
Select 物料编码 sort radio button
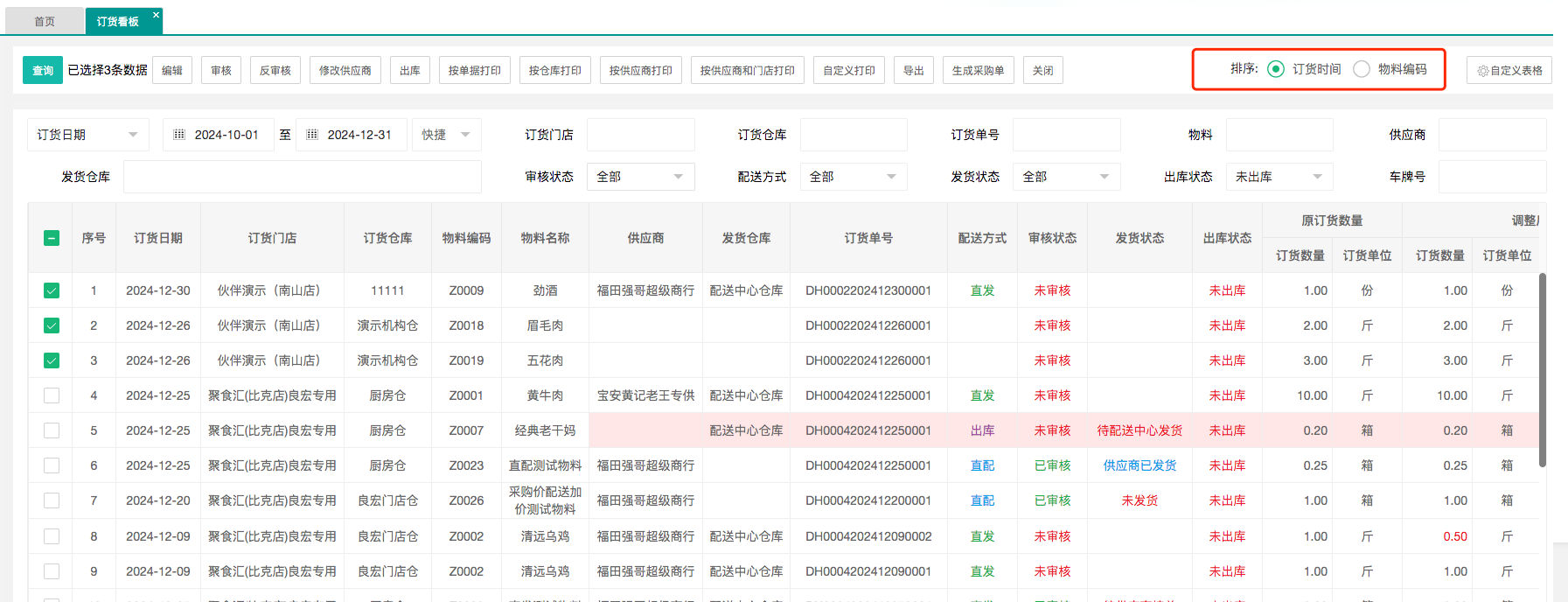tap(1362, 69)
